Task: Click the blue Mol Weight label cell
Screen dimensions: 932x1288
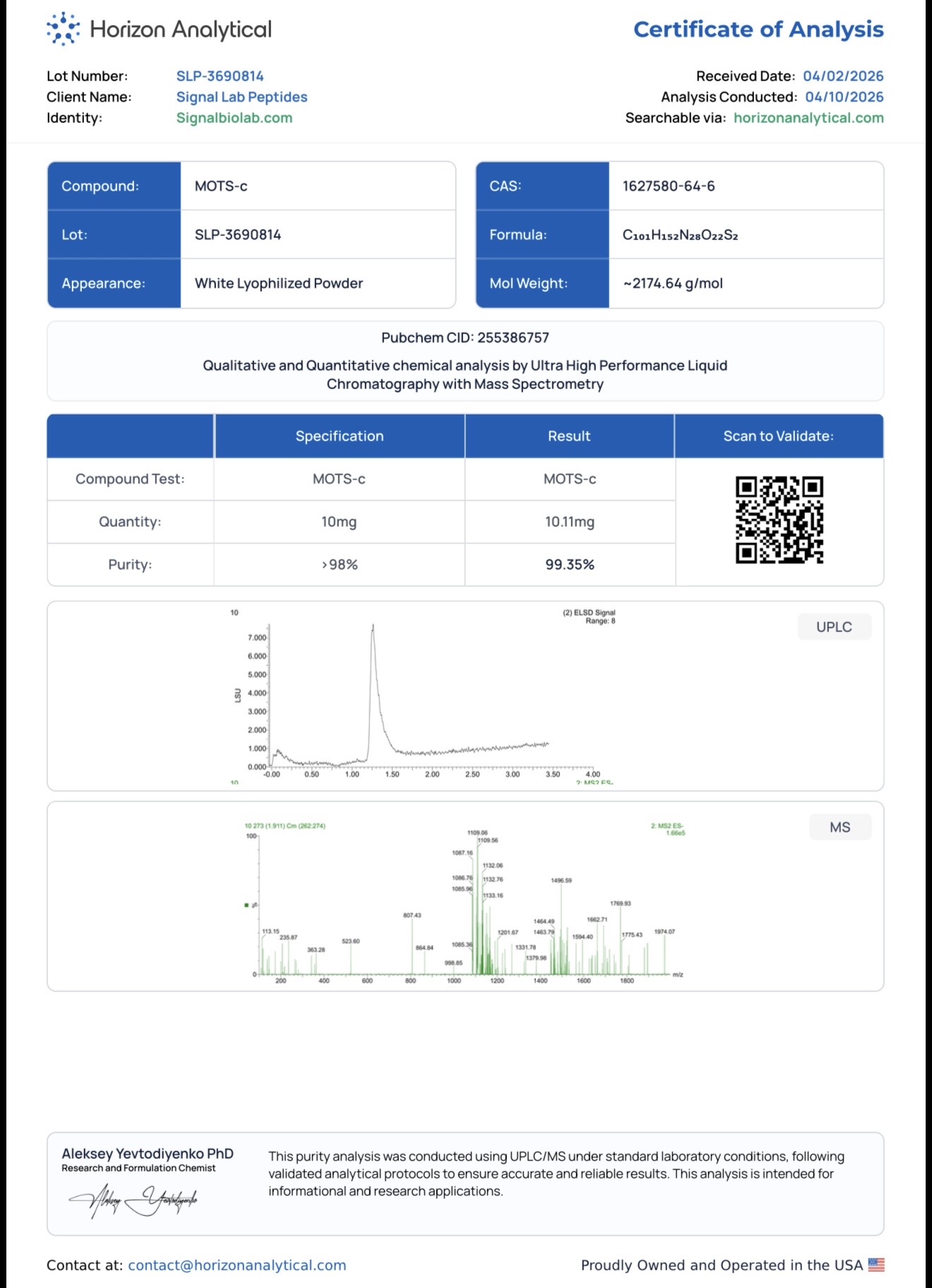Action: tap(542, 283)
